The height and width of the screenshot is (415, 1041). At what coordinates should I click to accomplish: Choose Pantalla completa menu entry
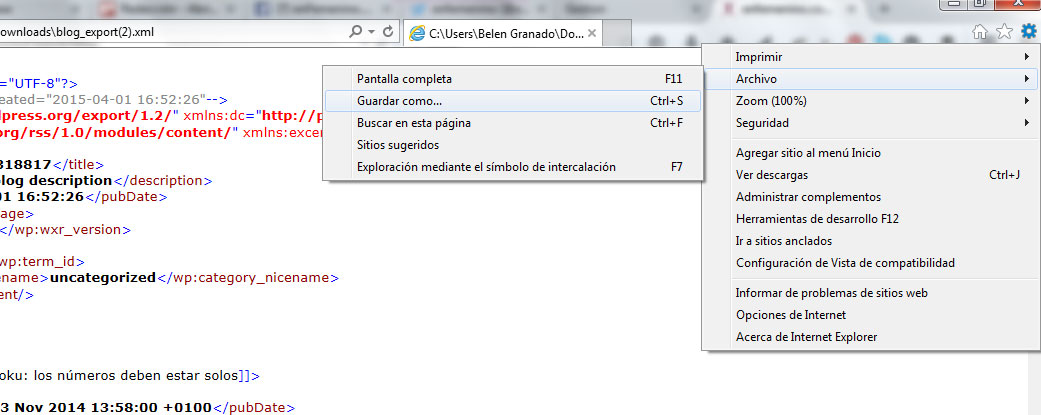(404, 79)
